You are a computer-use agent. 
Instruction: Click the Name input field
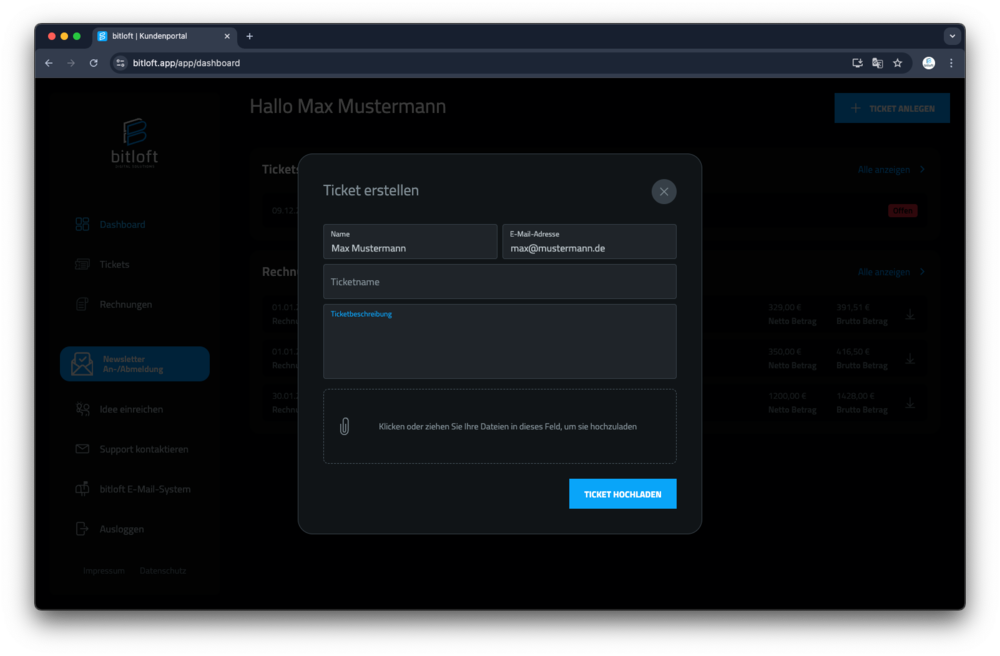410,241
